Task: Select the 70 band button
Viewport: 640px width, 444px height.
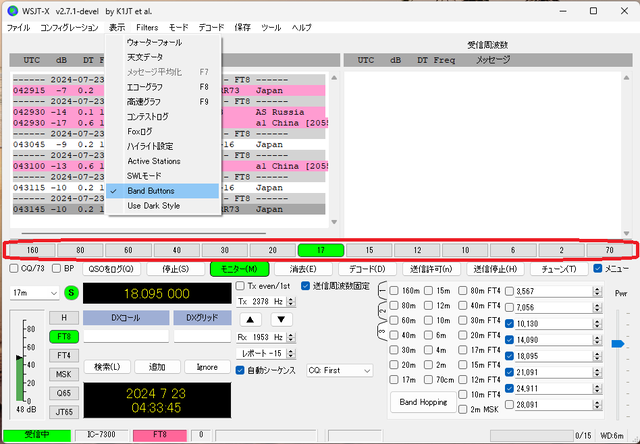Action: [609, 250]
